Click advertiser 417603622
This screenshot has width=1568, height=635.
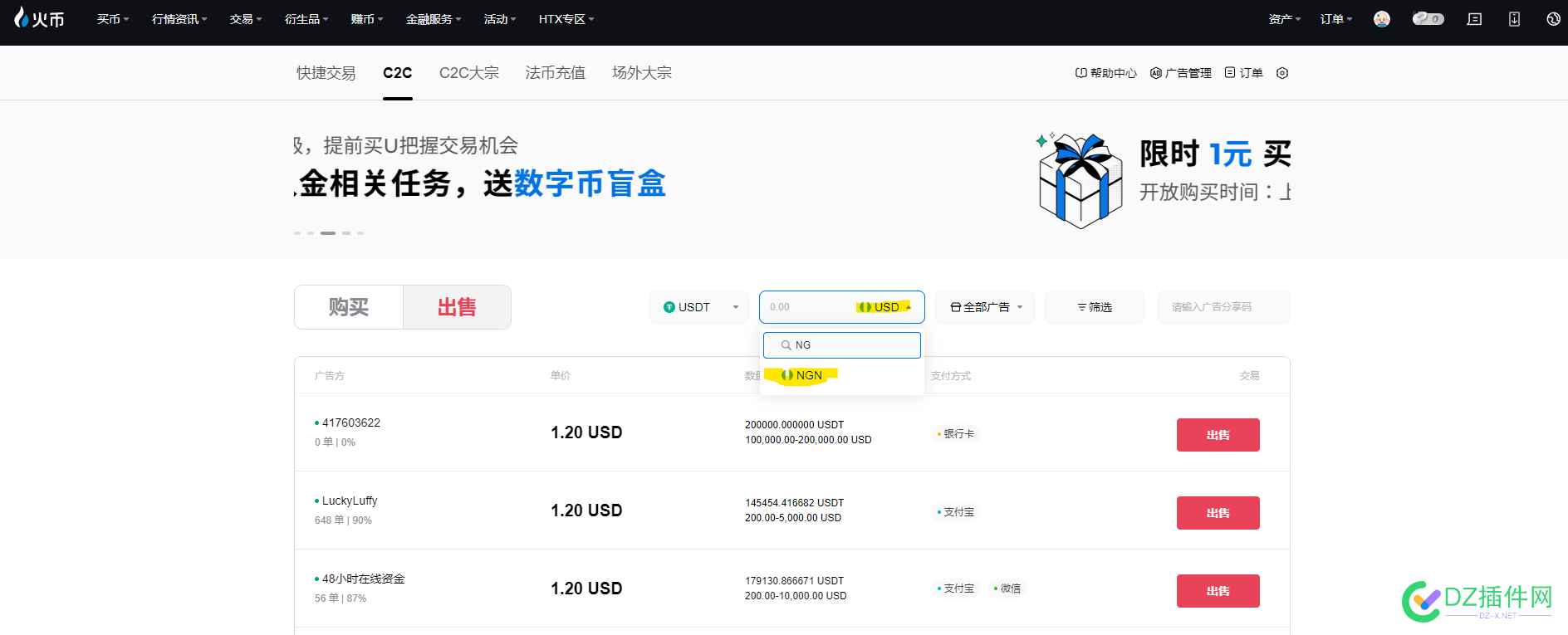351,423
